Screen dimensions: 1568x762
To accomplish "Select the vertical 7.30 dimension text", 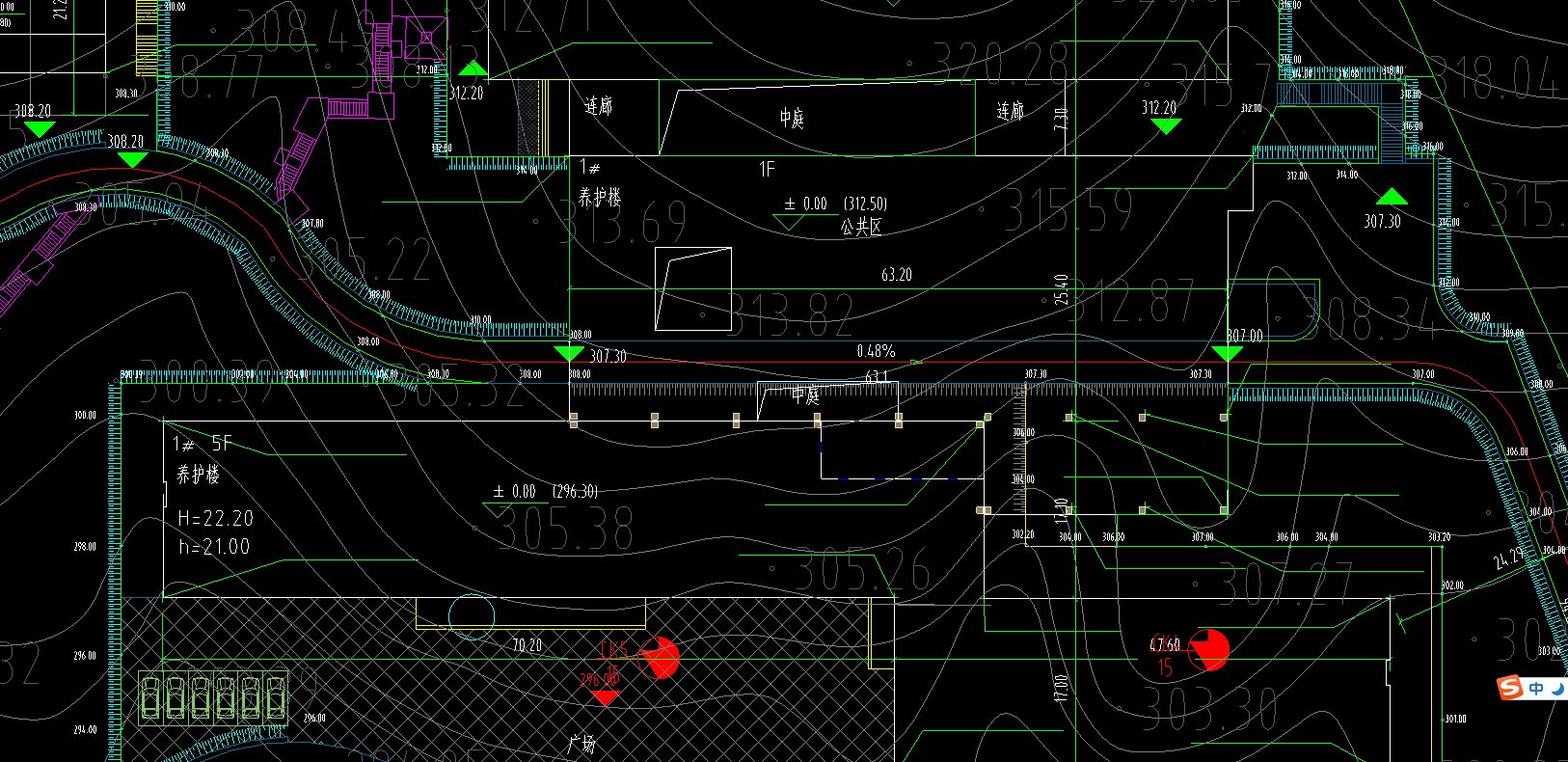I will (x=1061, y=119).
